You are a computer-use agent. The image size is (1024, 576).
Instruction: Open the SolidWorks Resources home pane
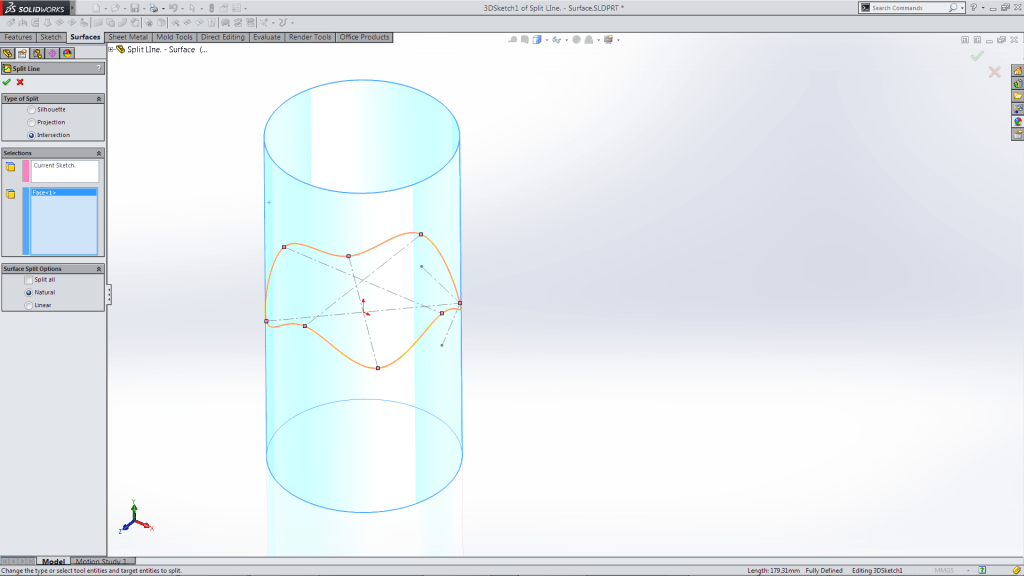pyautogui.click(x=1017, y=70)
